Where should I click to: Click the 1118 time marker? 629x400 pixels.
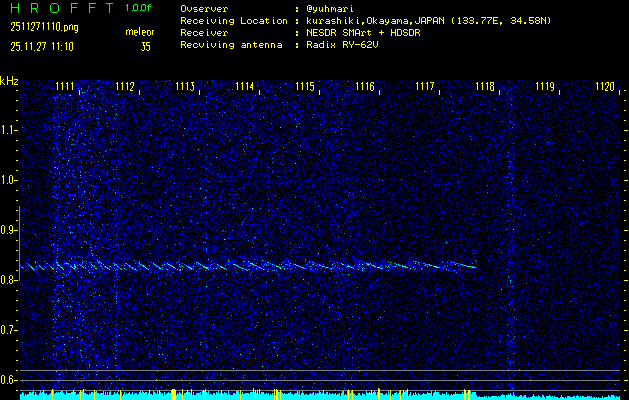485,87
